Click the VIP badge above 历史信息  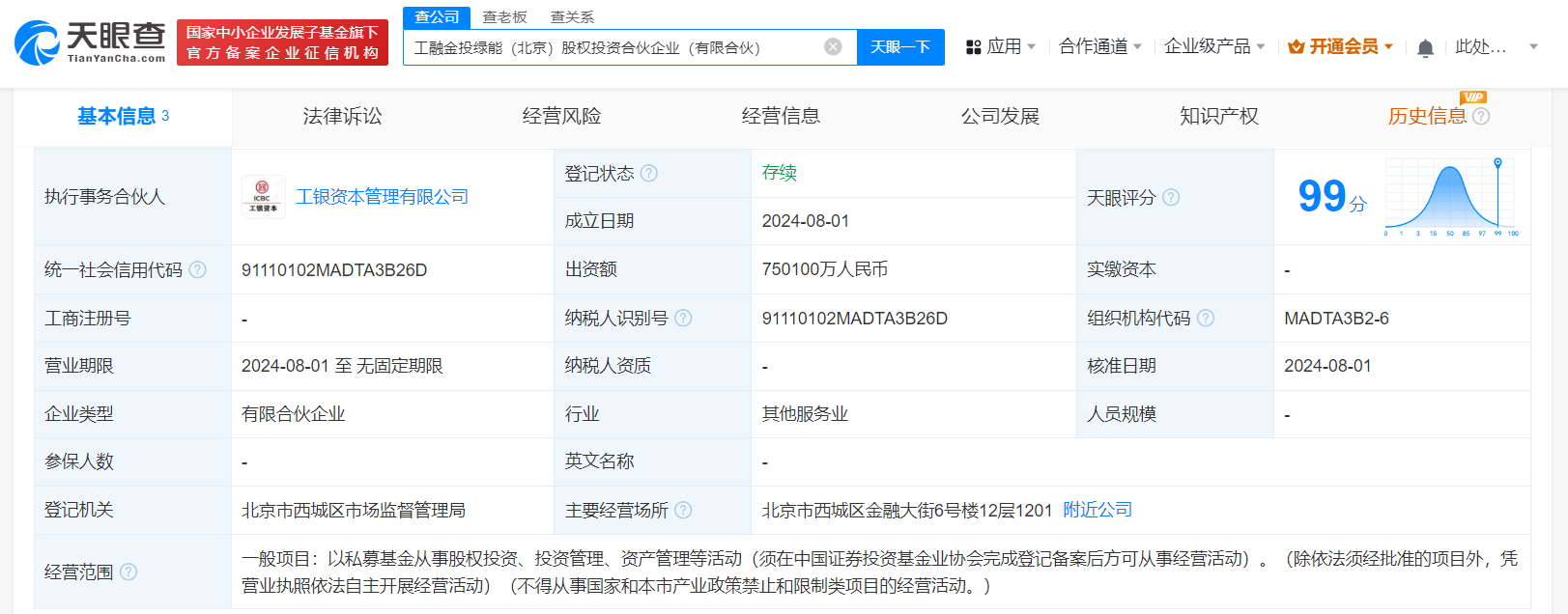coord(1473,97)
